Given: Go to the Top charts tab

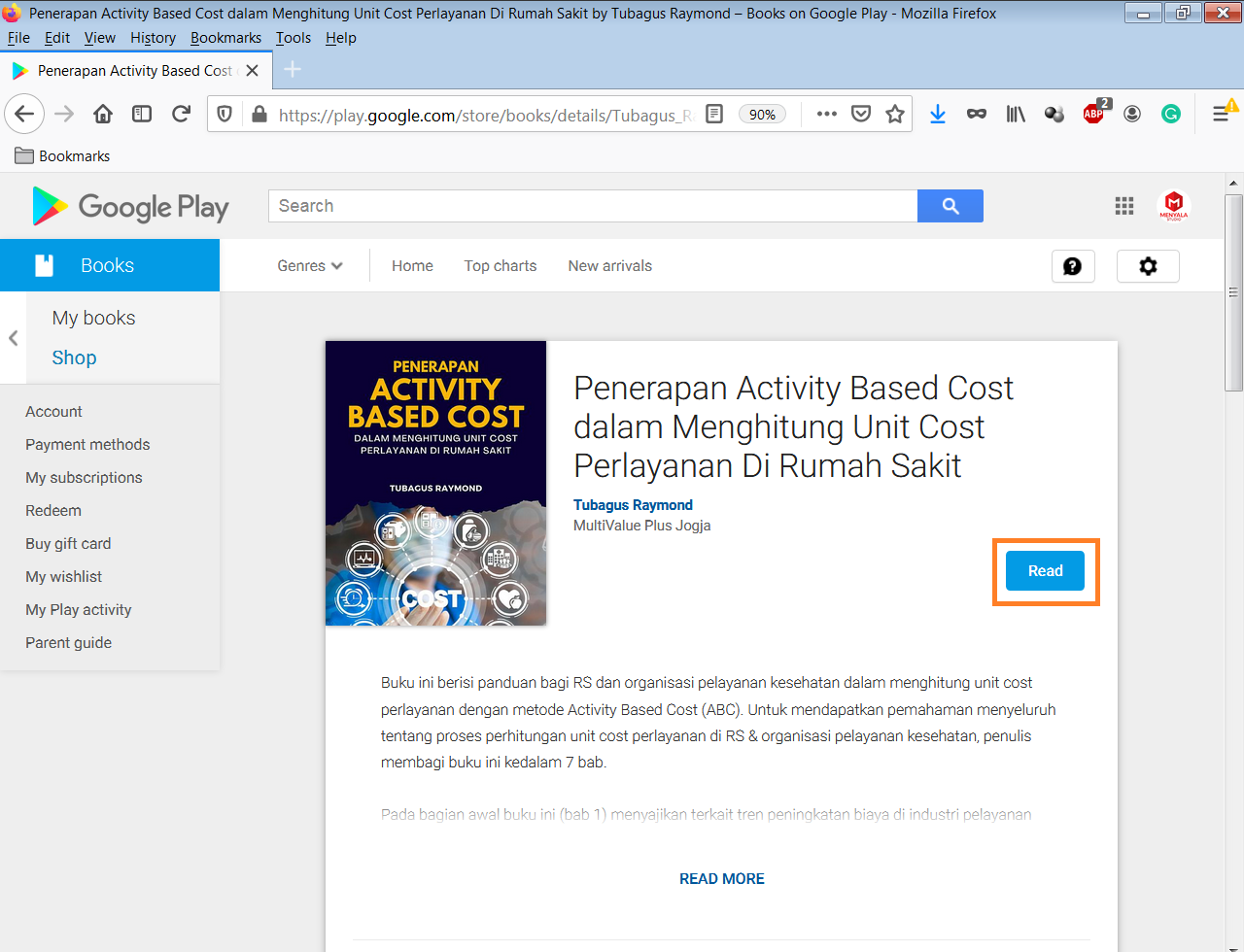Looking at the screenshot, I should coord(500,266).
